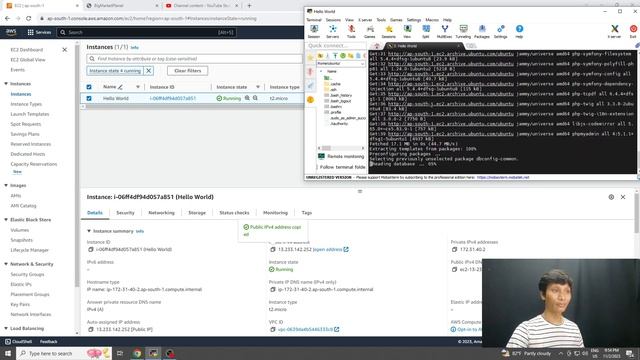Click the blue Help toolbar icon in MobaXterm
Image resolution: width=640 pixels, height=360 pixels.
(x=519, y=31)
